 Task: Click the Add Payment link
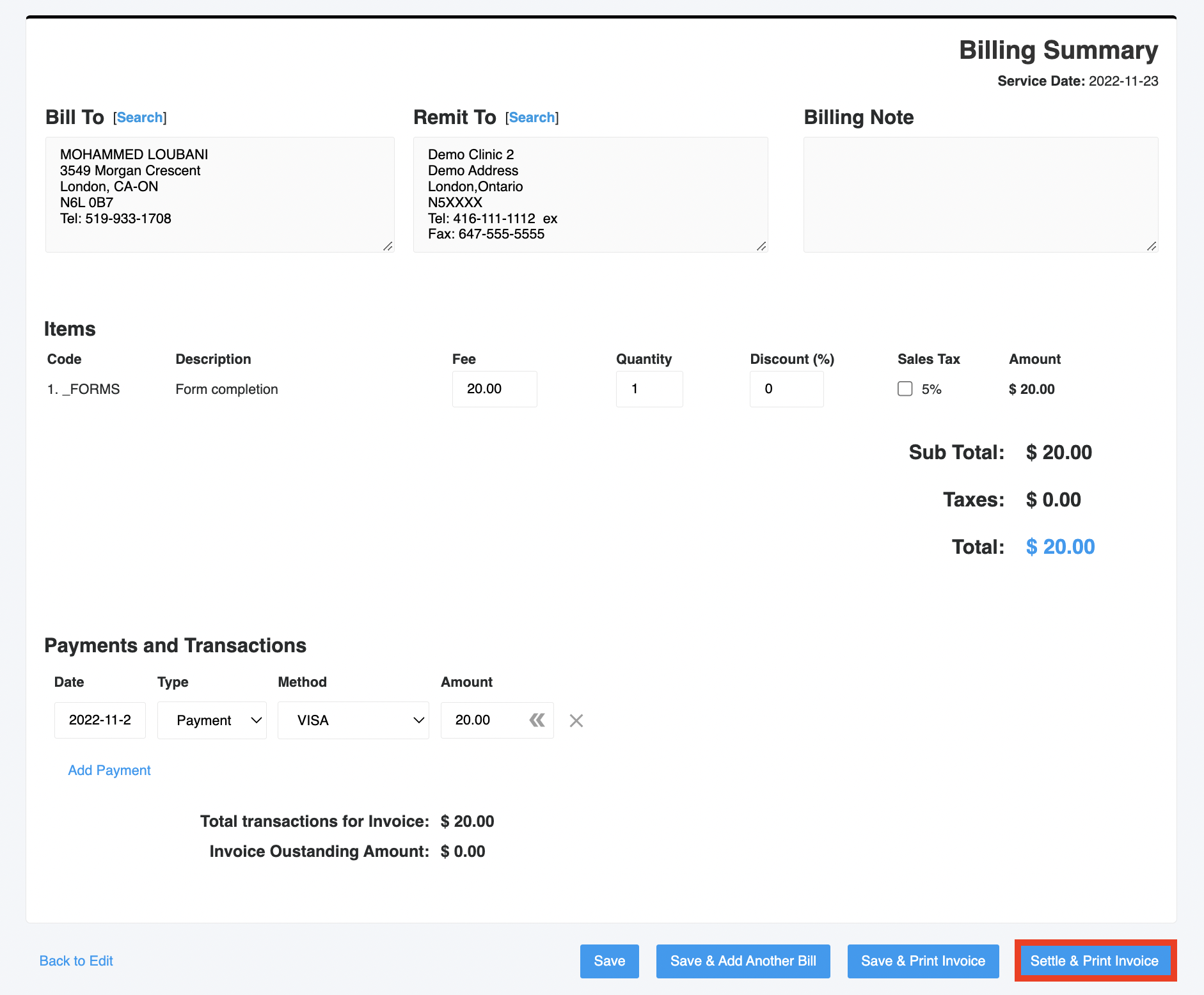tap(109, 770)
